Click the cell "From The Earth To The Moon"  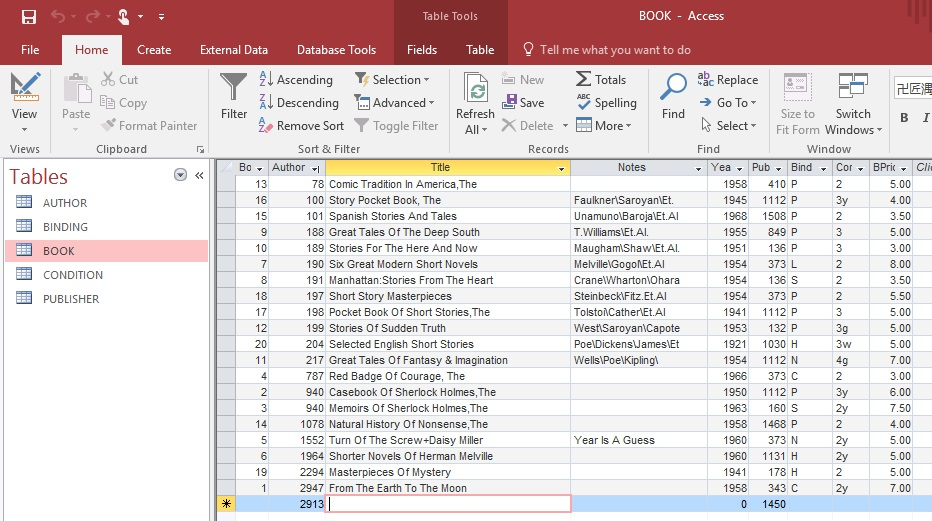point(448,488)
